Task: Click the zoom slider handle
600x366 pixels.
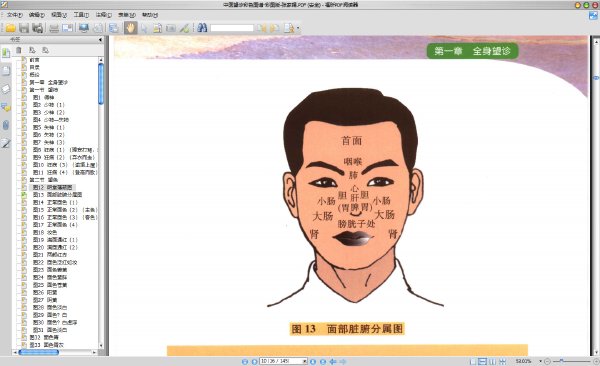Action: 561,361
